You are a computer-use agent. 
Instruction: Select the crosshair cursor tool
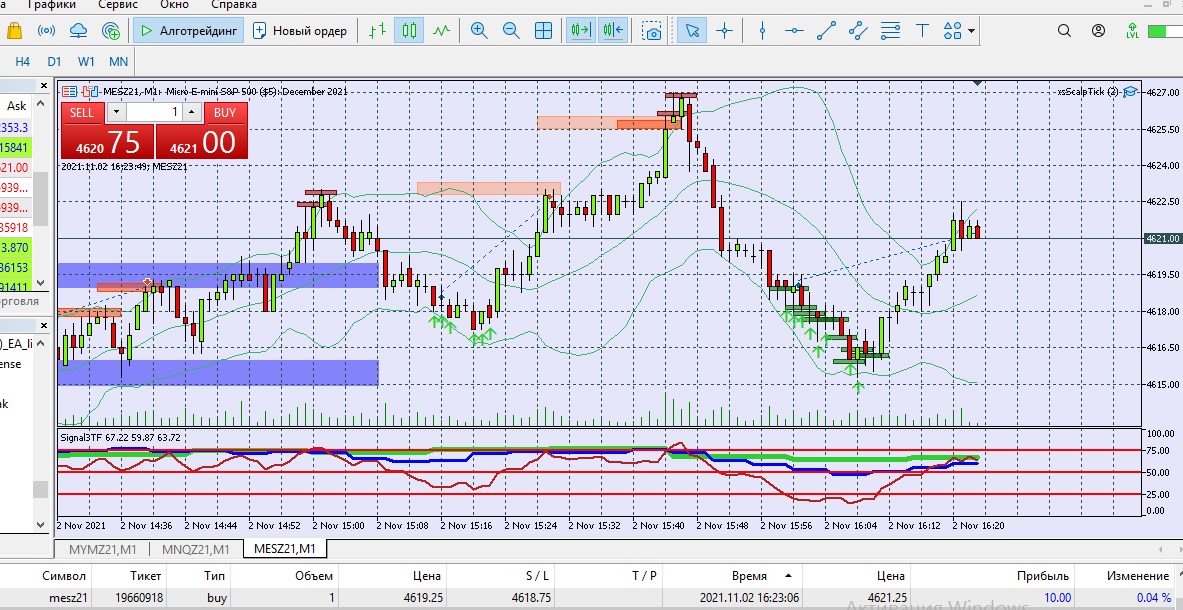click(724, 31)
